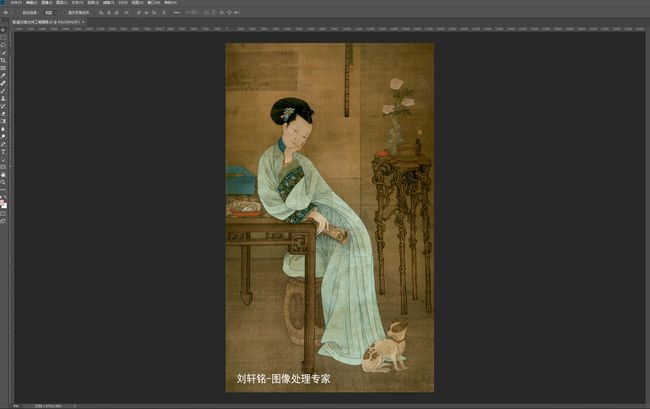This screenshot has width=650, height=409.
Task: Select the Rectangle shape tool
Action: (3, 167)
